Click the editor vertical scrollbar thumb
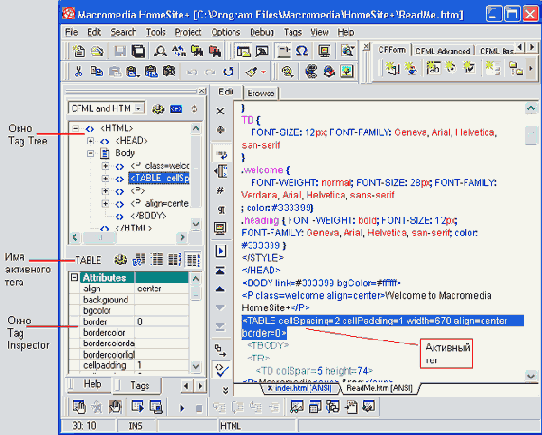The width and height of the screenshot is (542, 435). coord(531,135)
